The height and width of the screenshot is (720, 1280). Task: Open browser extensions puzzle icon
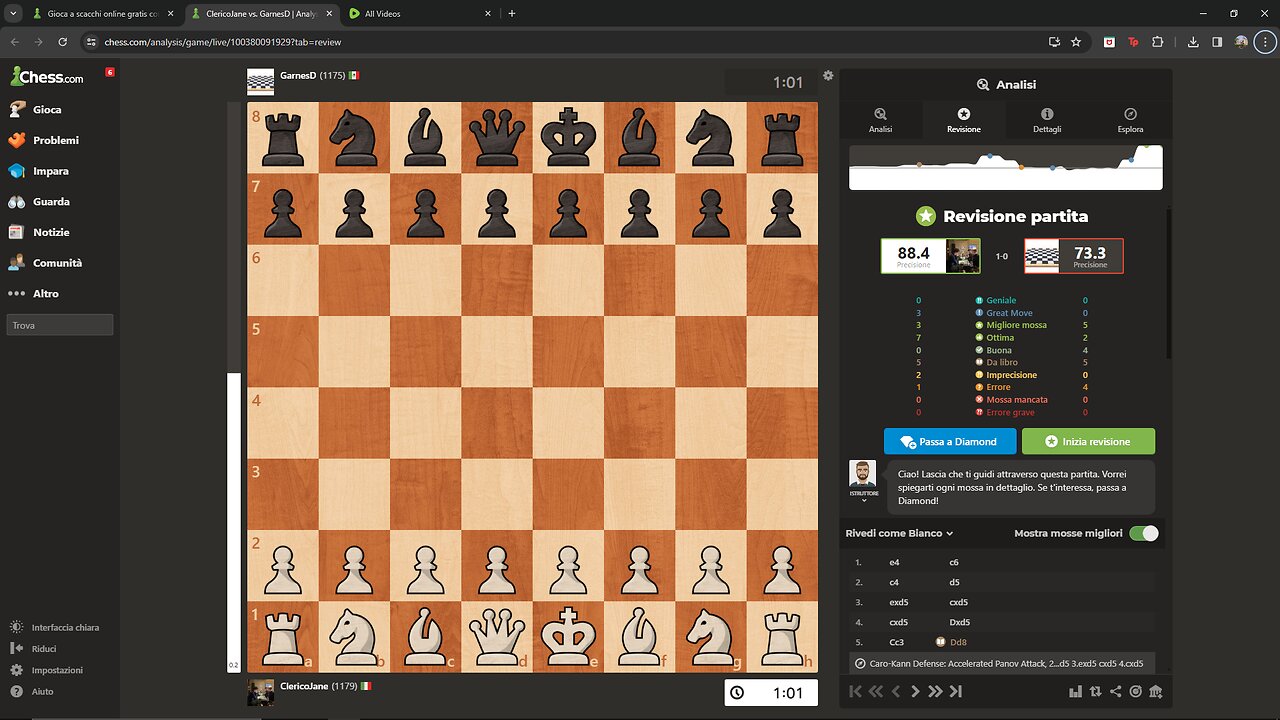pyautogui.click(x=1158, y=42)
